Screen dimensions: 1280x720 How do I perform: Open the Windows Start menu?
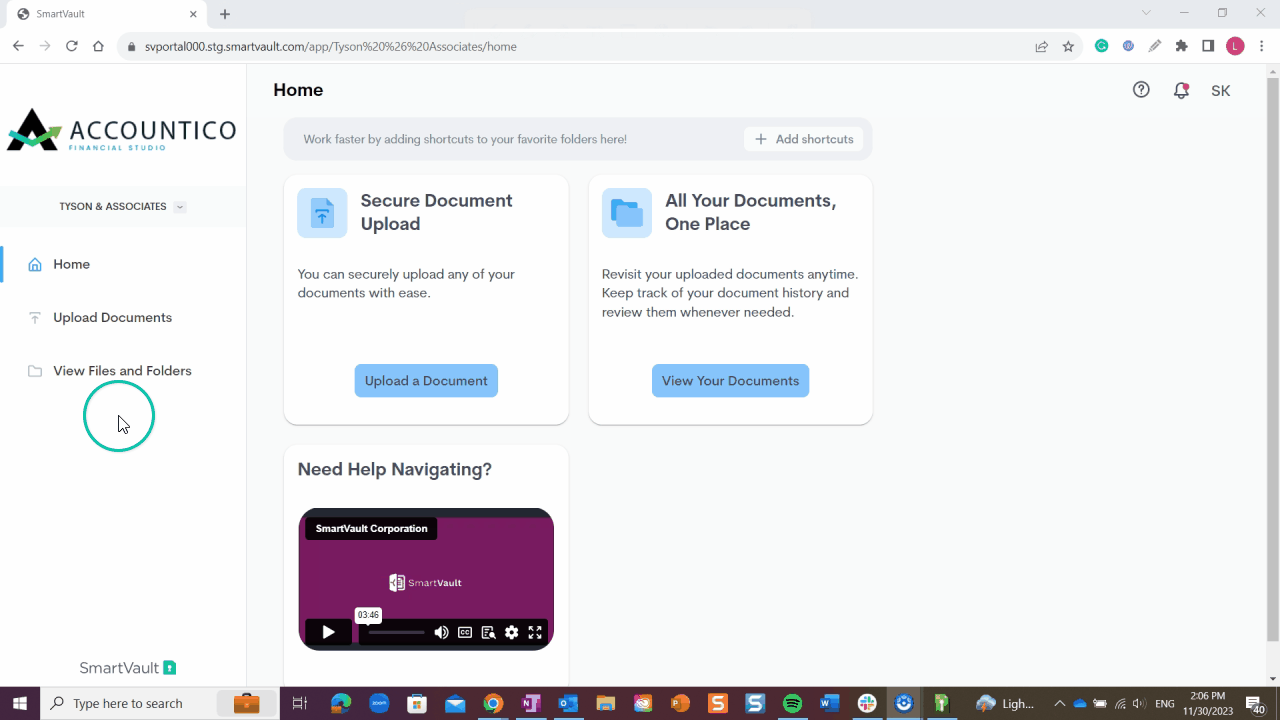[20, 704]
